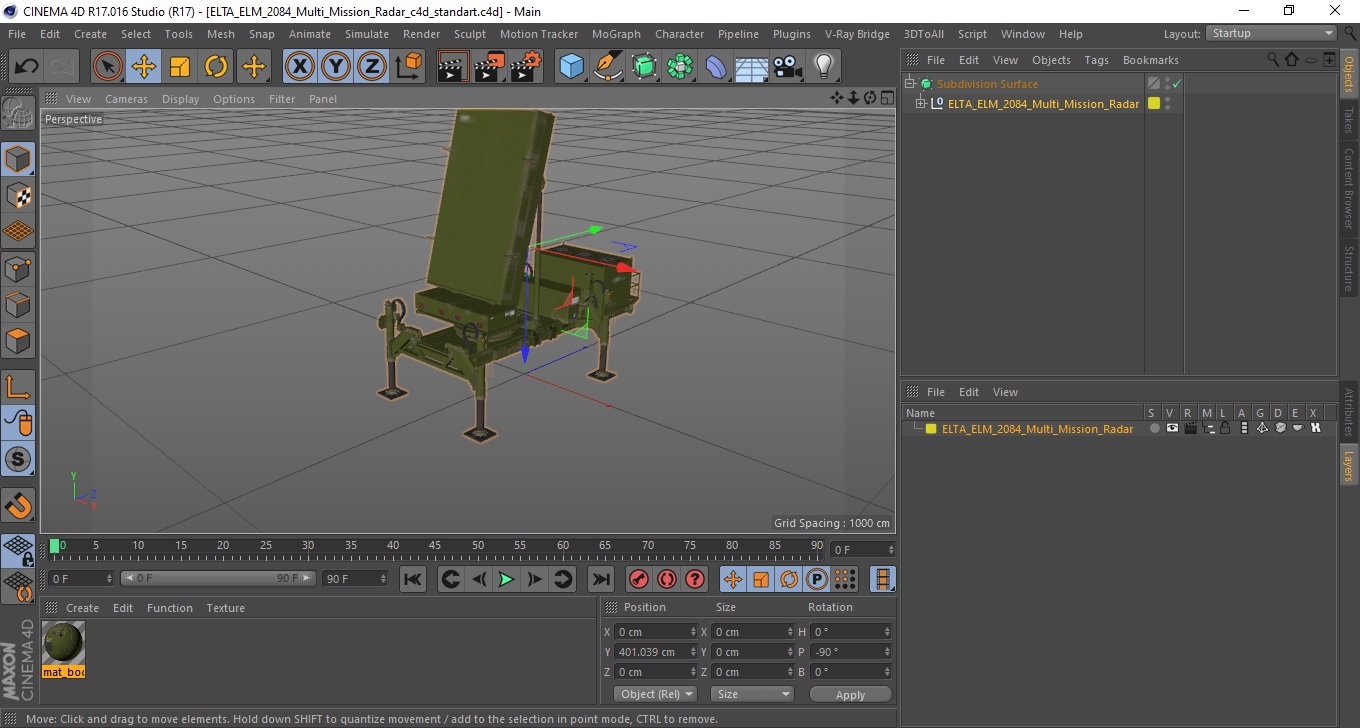Toggle autokeying button

tap(667, 579)
